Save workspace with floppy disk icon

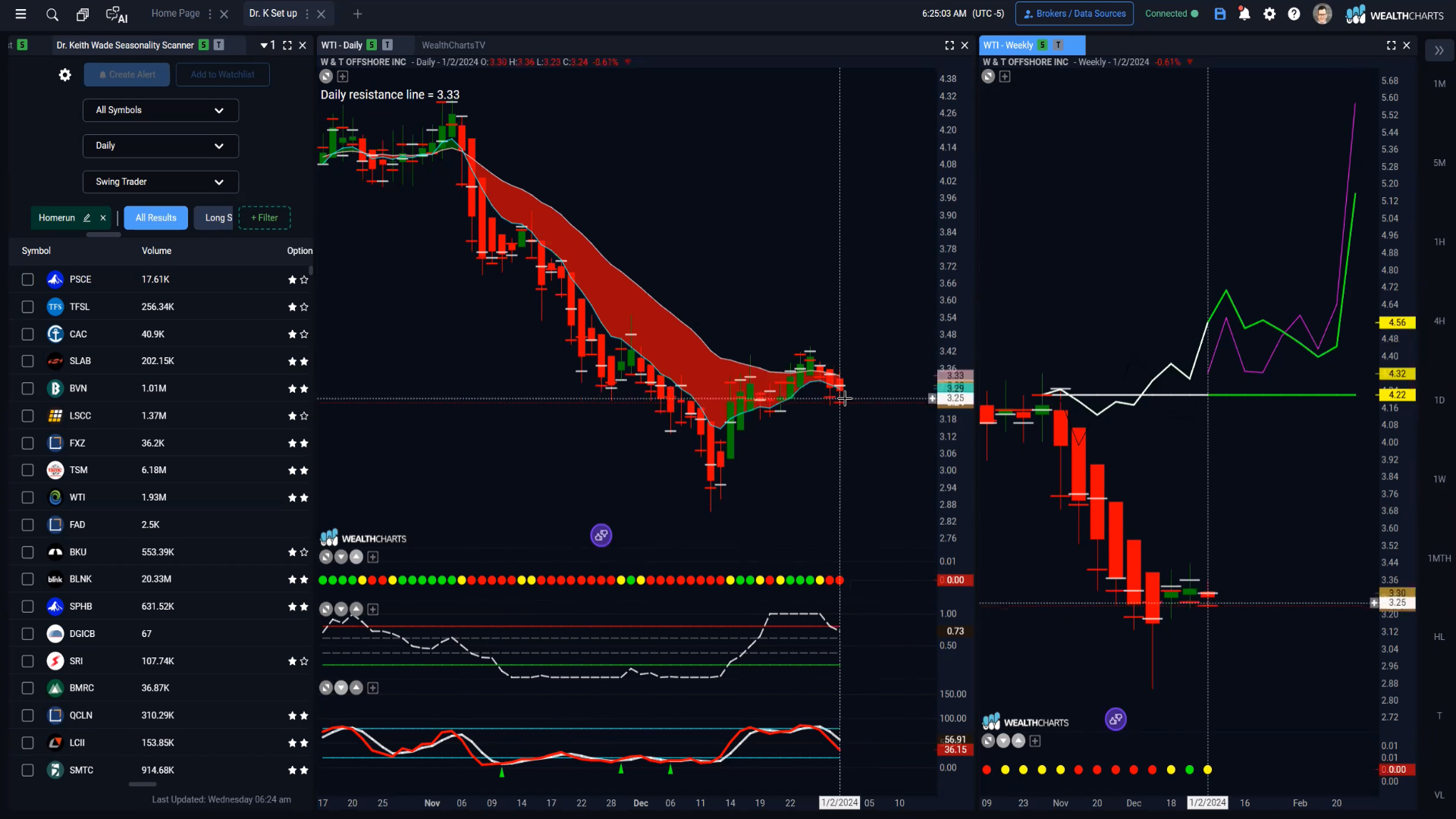pos(1219,14)
